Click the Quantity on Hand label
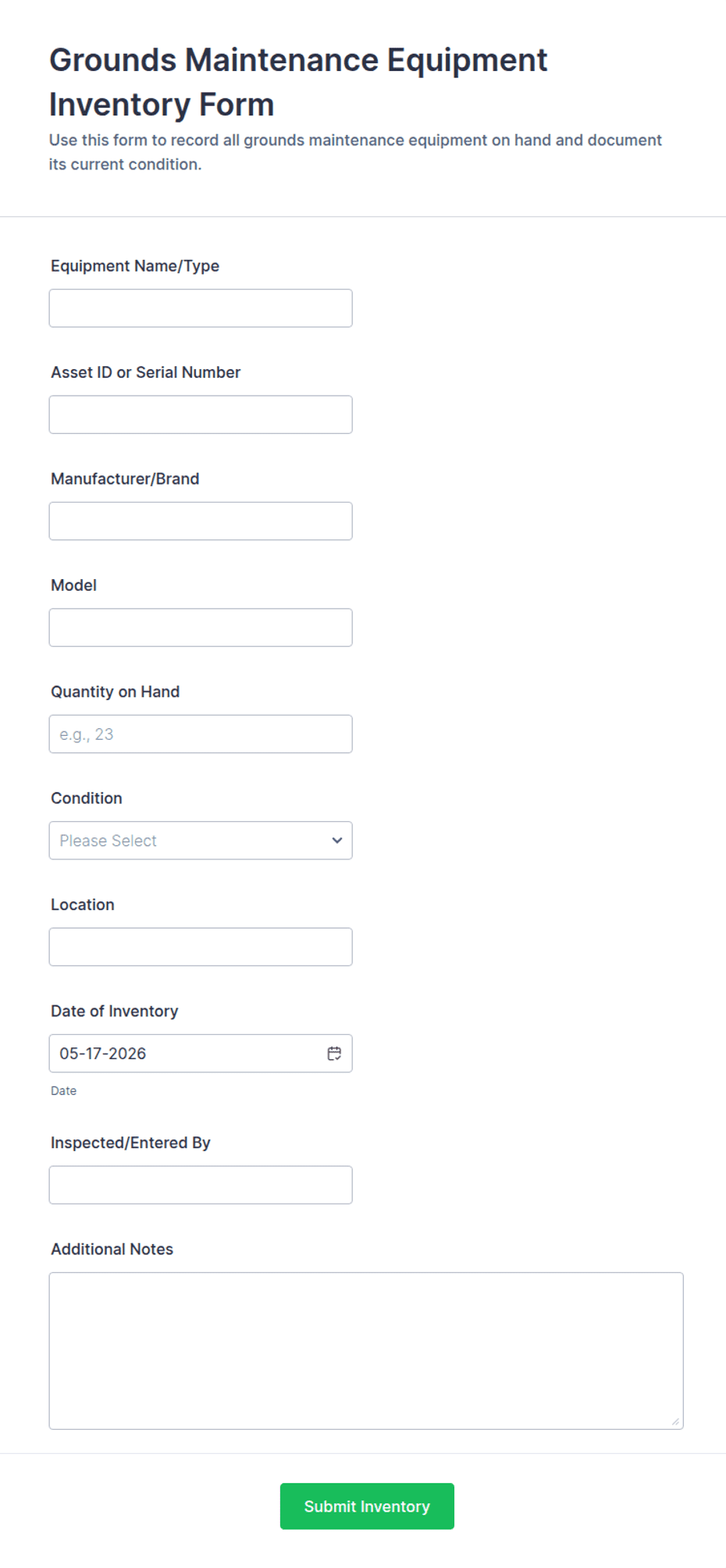 click(116, 692)
